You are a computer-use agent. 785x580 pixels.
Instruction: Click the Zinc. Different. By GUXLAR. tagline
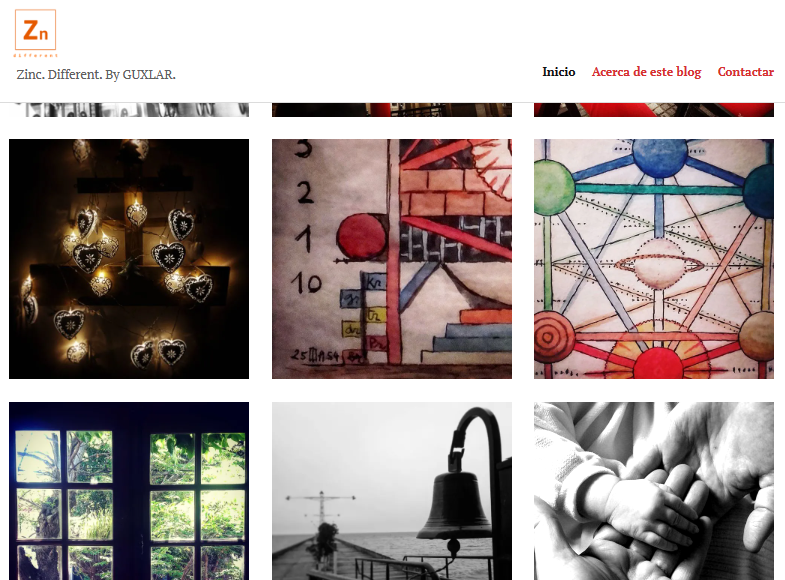tap(96, 75)
